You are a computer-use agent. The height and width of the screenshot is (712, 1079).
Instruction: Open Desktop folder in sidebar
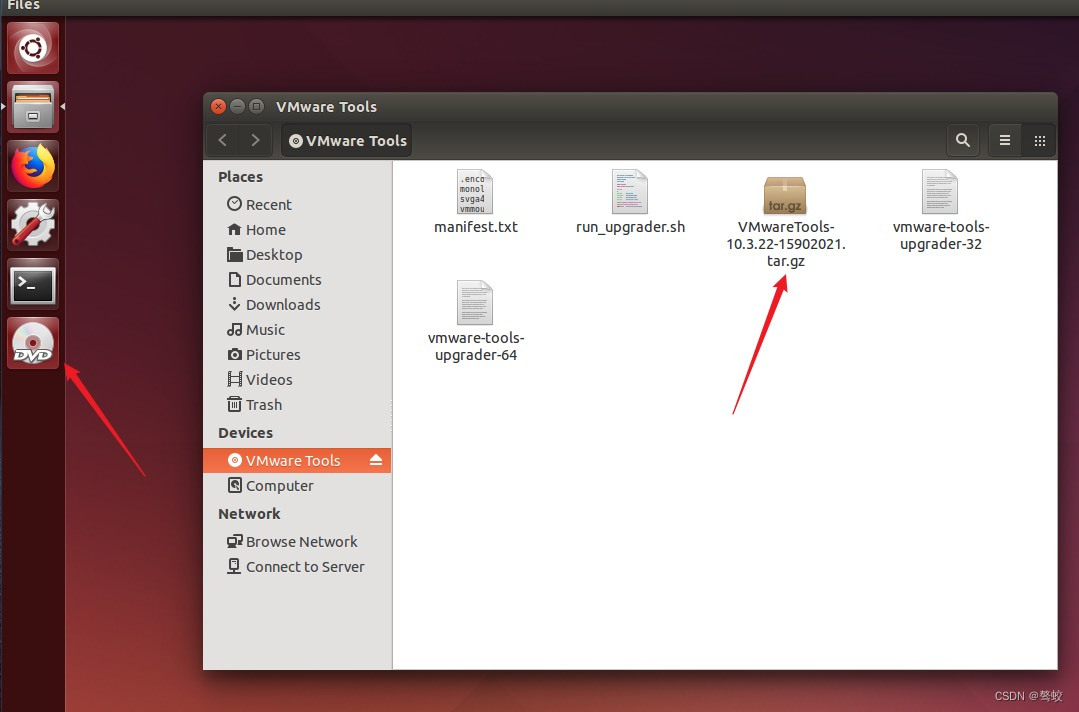point(297,255)
